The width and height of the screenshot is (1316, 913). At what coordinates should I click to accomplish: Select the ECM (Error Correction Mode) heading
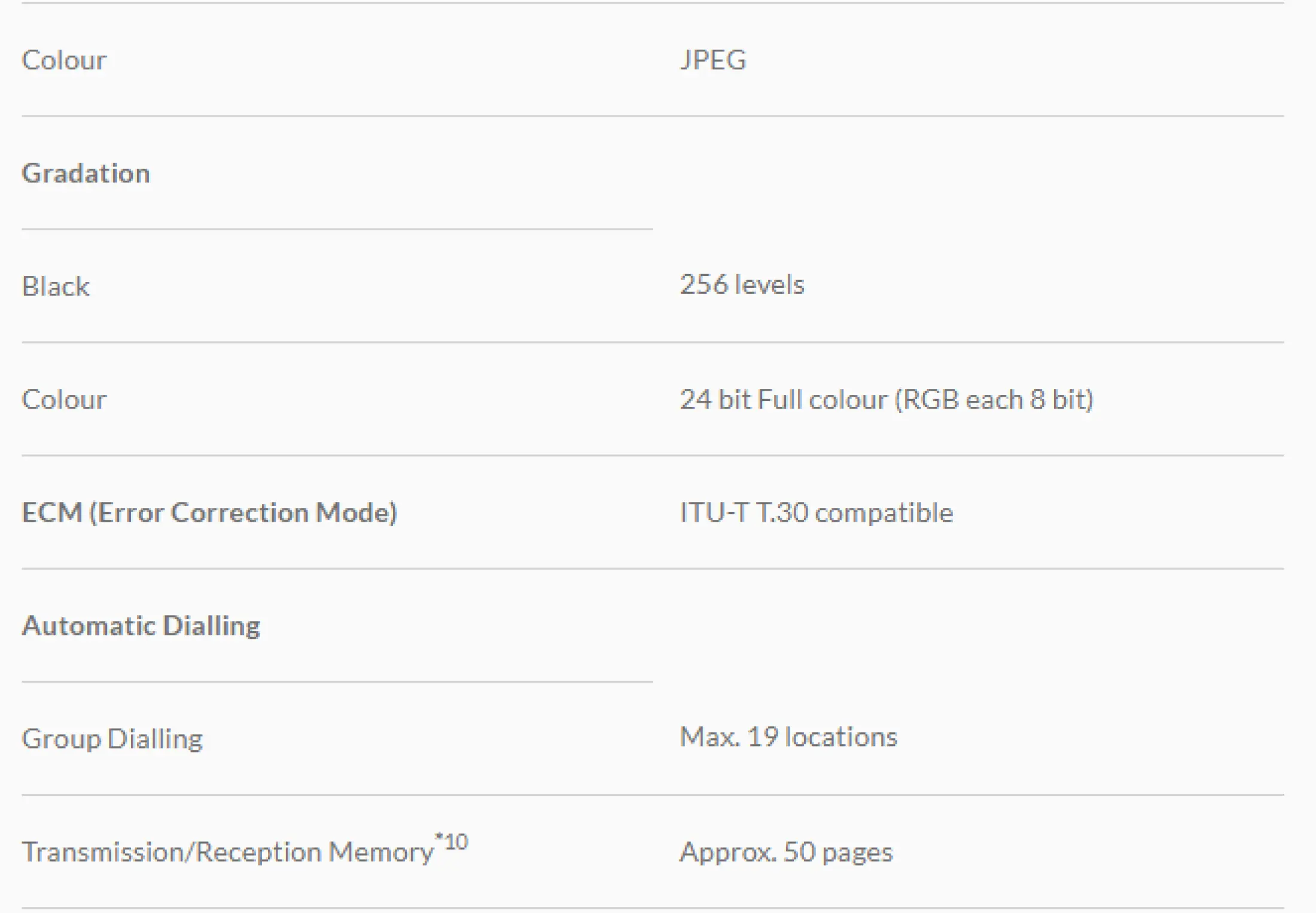click(209, 512)
